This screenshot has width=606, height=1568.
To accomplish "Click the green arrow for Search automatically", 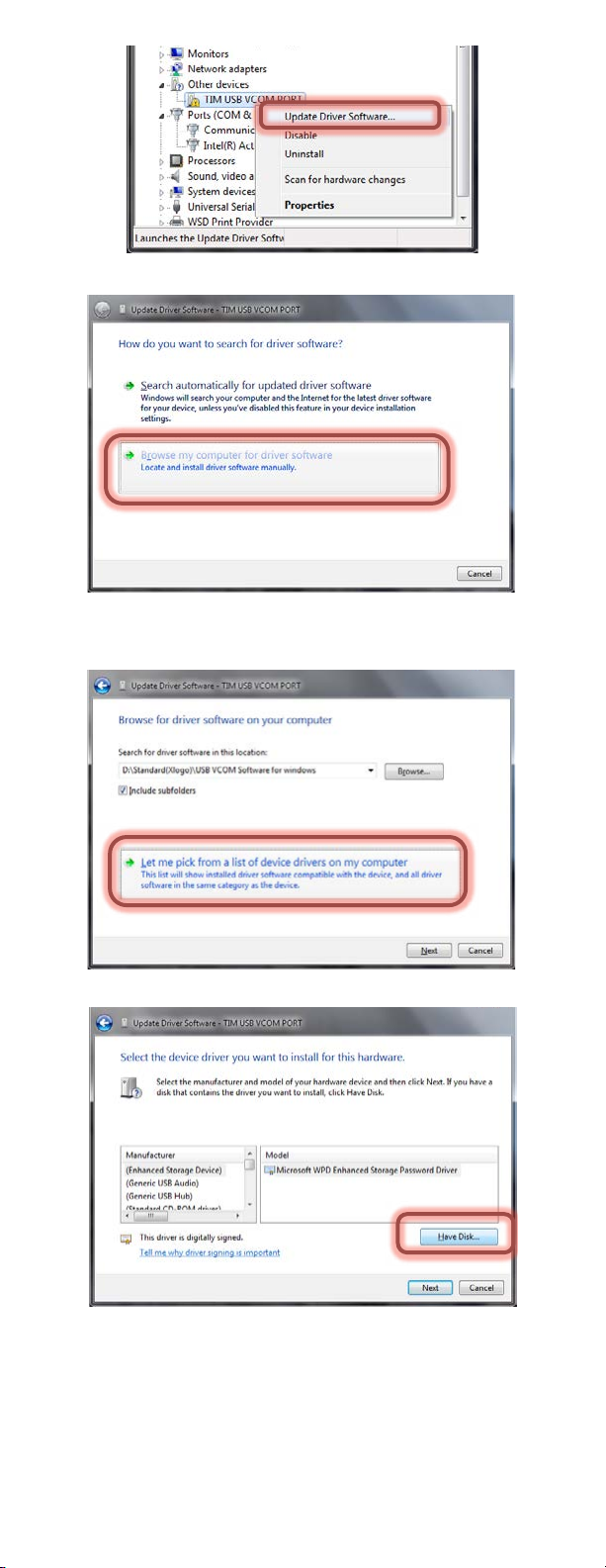I will pos(129,386).
